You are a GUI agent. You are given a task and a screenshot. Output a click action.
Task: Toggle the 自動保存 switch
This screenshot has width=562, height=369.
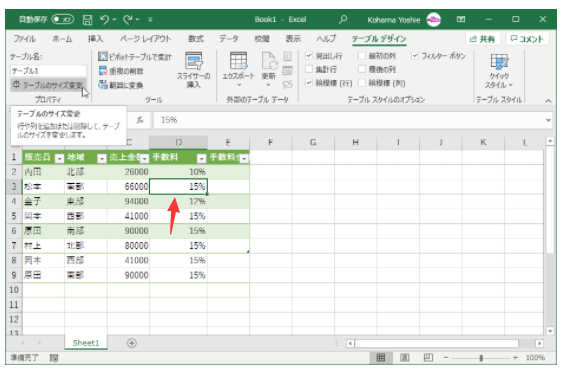click(x=63, y=19)
